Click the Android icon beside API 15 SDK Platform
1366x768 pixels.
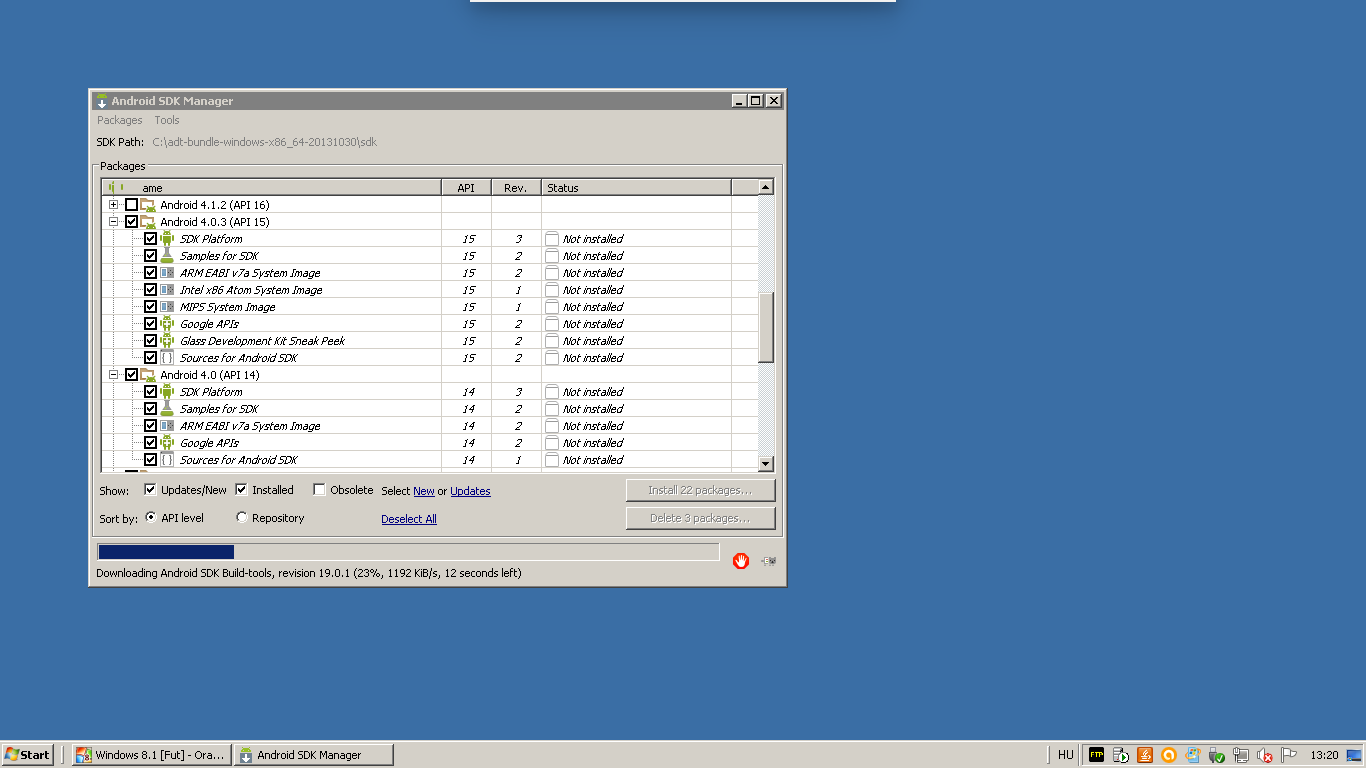coord(167,239)
